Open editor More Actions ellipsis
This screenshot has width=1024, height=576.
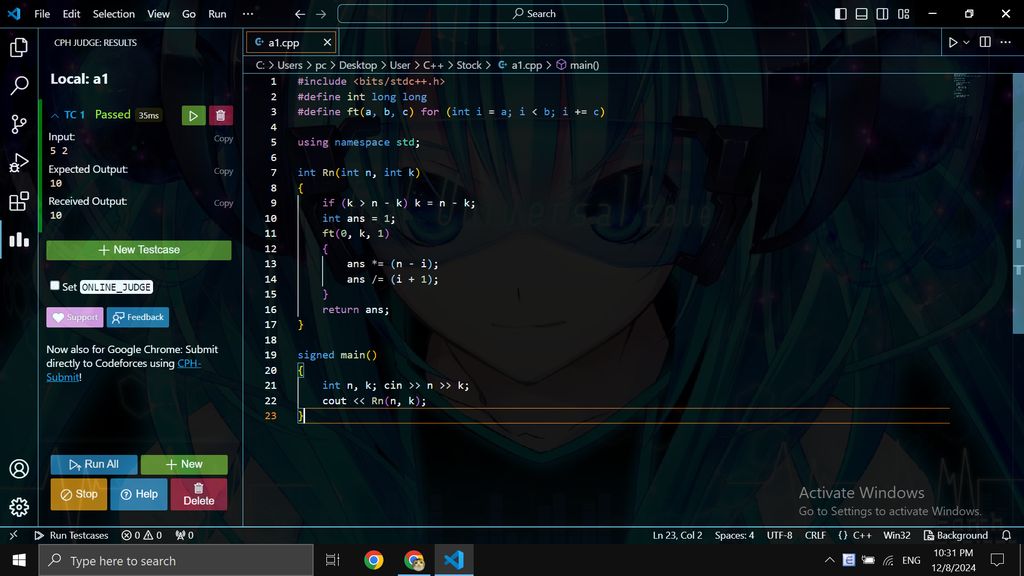click(x=1006, y=42)
